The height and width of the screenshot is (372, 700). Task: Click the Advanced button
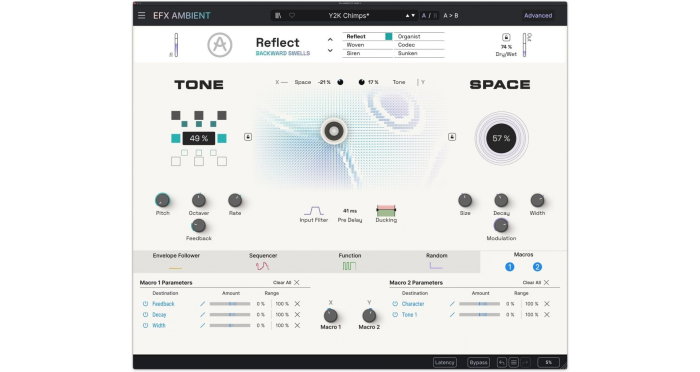tap(538, 16)
